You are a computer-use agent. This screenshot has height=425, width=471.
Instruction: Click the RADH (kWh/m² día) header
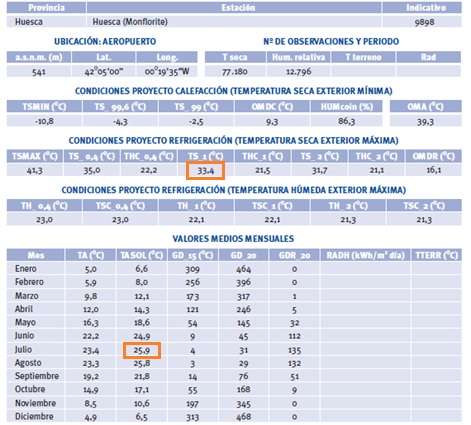365,255
